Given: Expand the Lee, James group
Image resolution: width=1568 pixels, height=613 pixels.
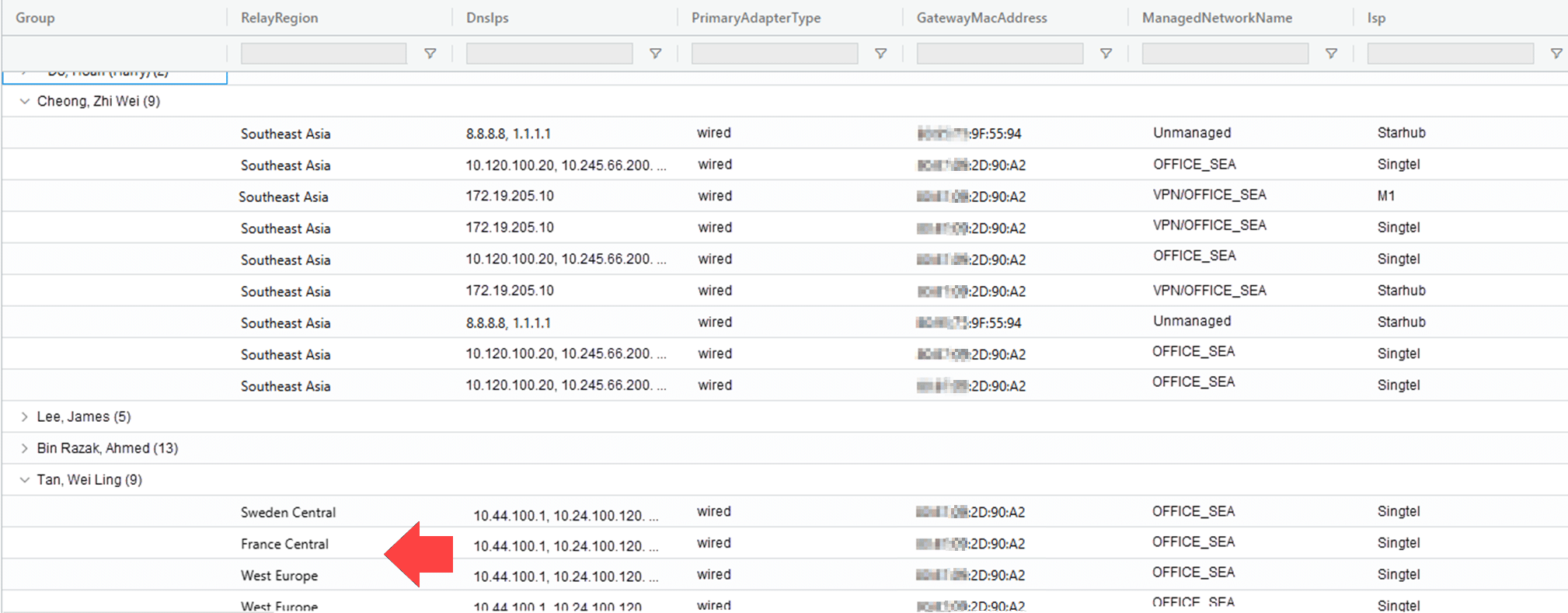Looking at the screenshot, I should [25, 417].
